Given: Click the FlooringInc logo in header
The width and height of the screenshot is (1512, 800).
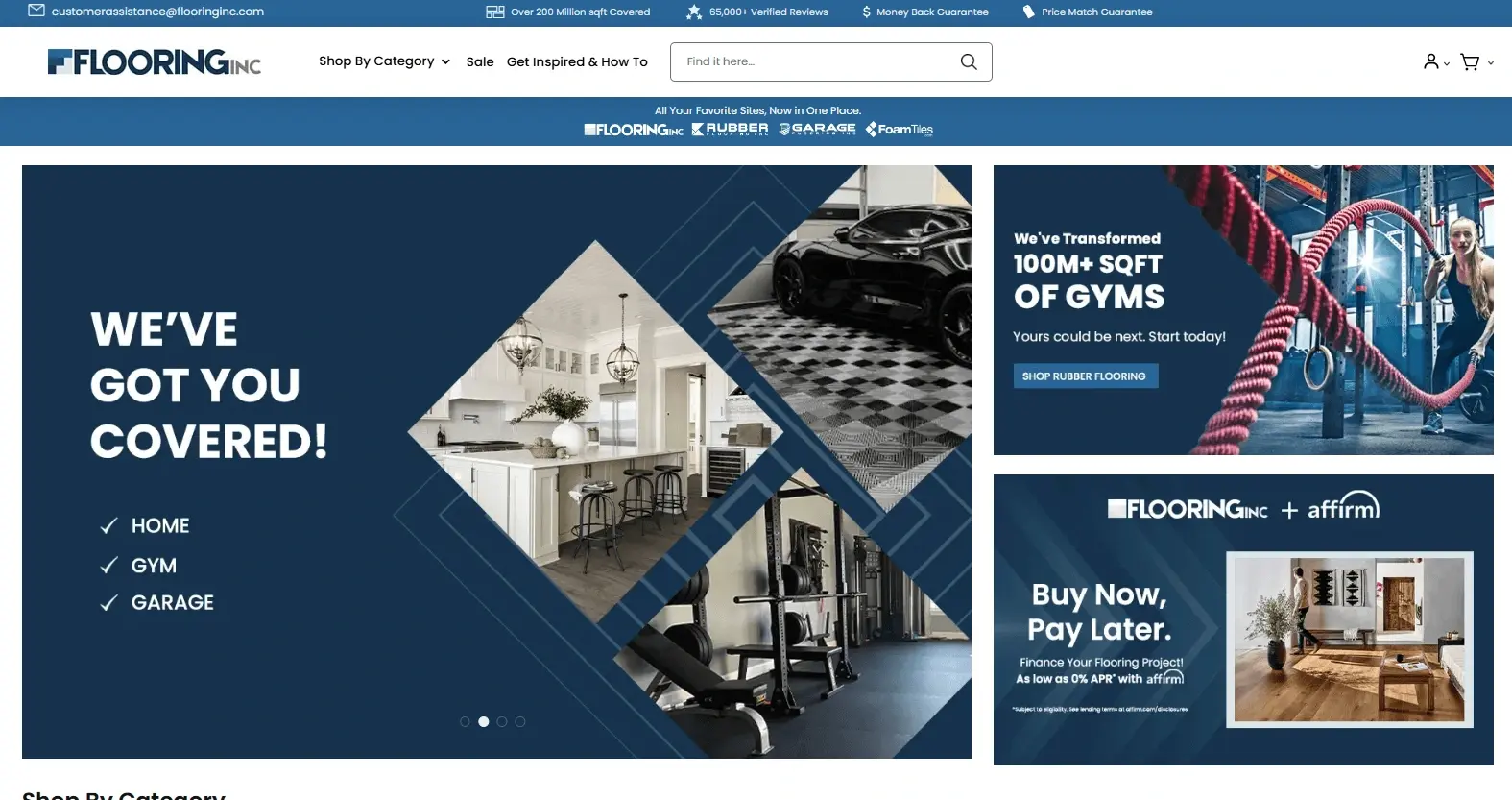Looking at the screenshot, I should [x=155, y=61].
